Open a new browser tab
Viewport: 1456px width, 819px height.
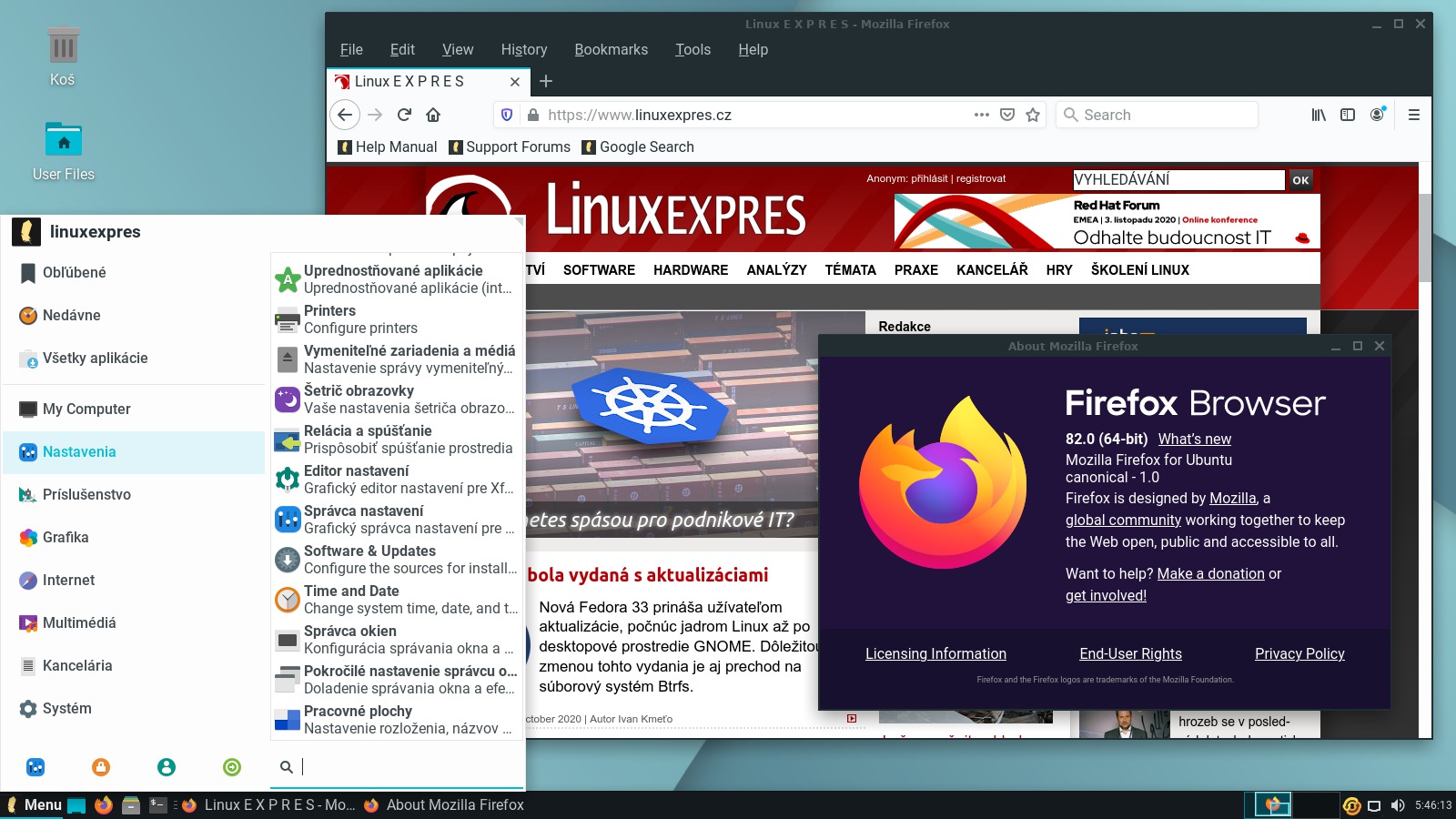546,81
